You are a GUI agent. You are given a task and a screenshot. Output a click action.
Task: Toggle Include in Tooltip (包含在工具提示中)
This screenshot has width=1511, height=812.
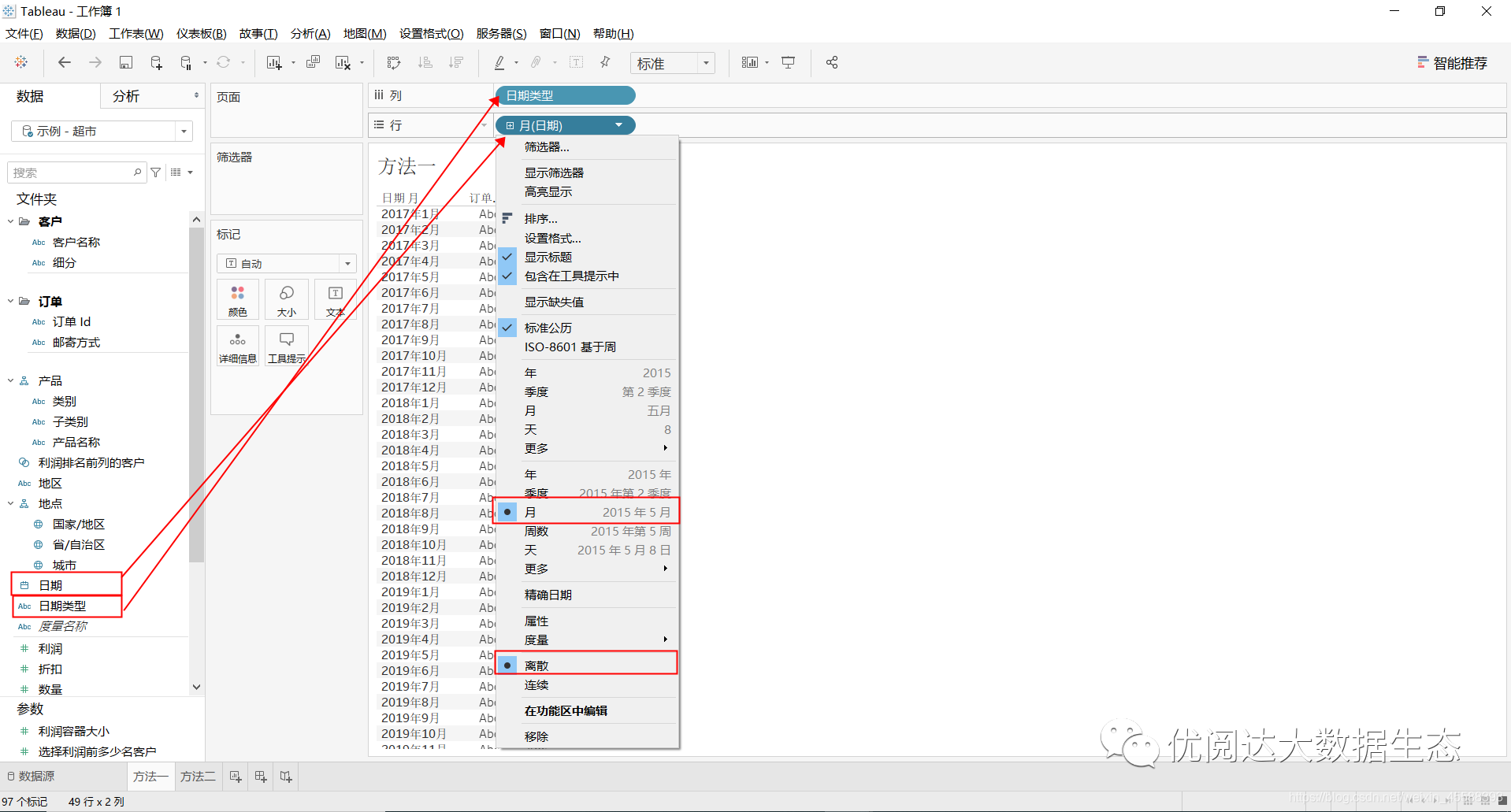(x=587, y=276)
